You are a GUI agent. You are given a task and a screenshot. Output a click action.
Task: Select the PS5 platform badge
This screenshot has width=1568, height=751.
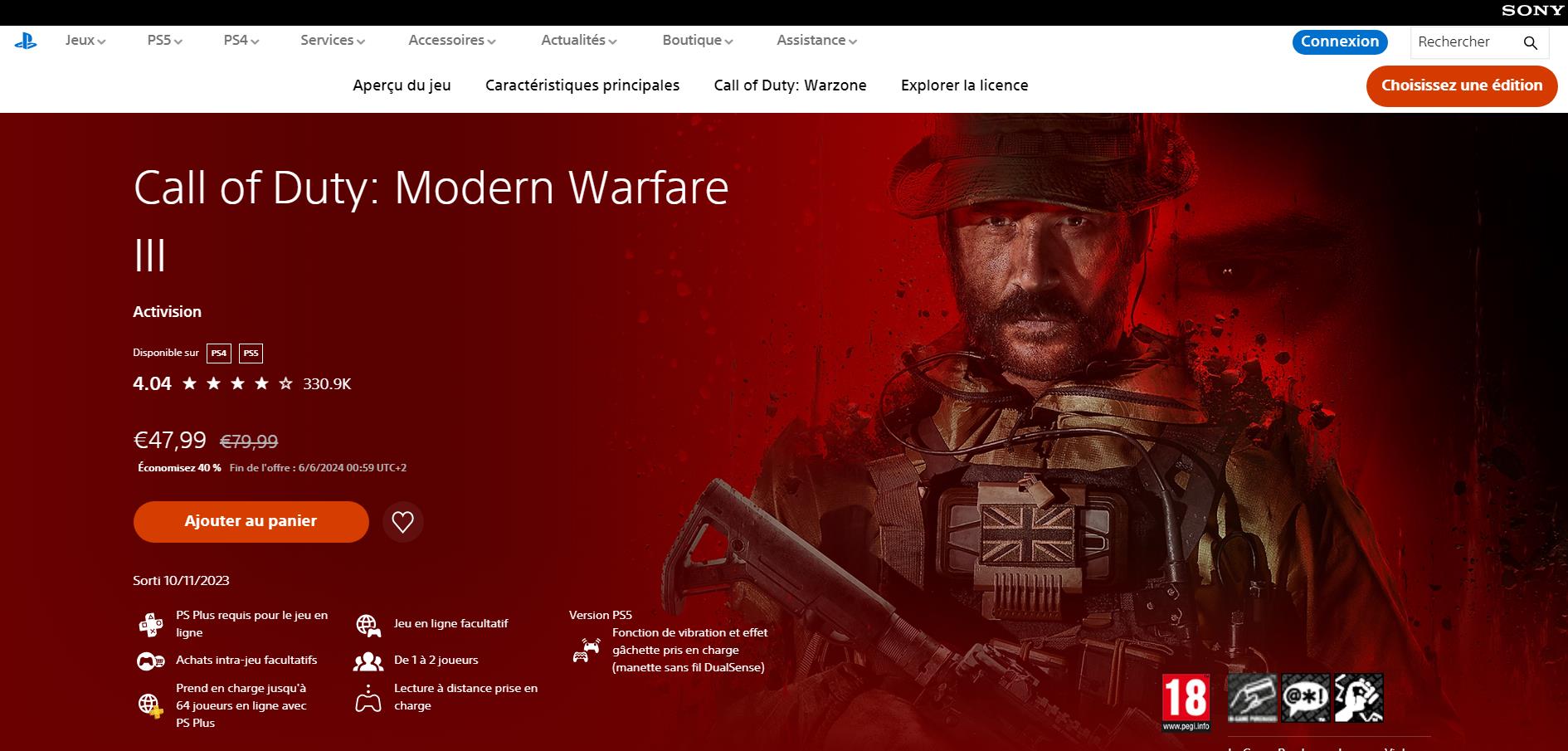pyautogui.click(x=251, y=353)
